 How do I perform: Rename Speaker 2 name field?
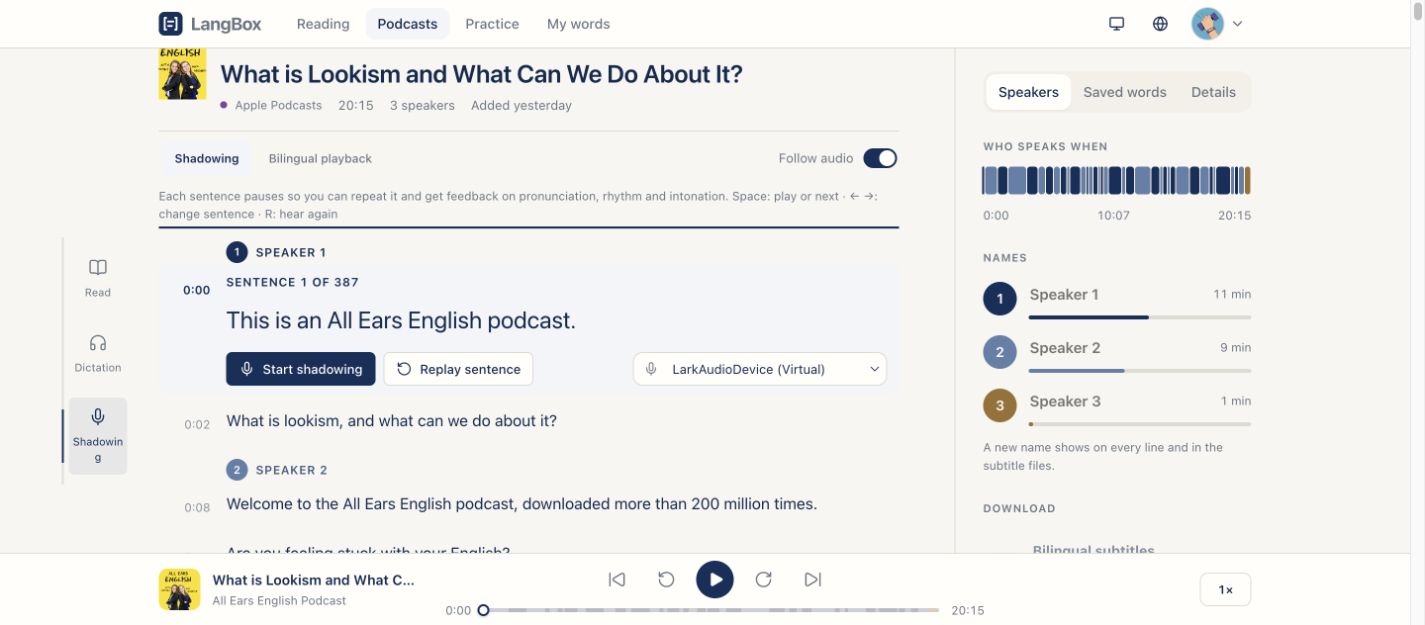pos(1065,348)
